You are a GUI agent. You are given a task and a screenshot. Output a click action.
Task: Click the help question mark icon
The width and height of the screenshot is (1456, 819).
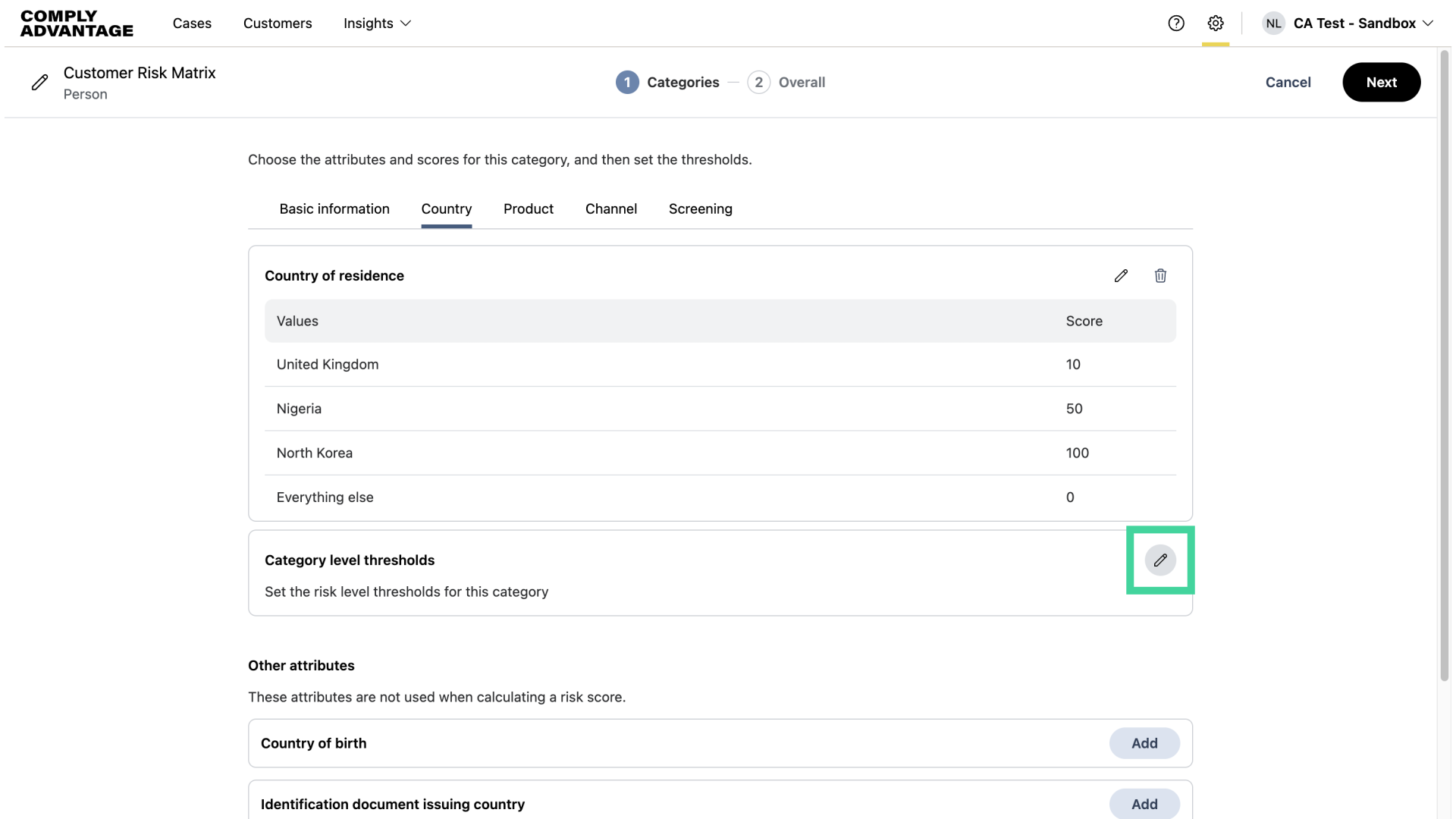[x=1176, y=23]
